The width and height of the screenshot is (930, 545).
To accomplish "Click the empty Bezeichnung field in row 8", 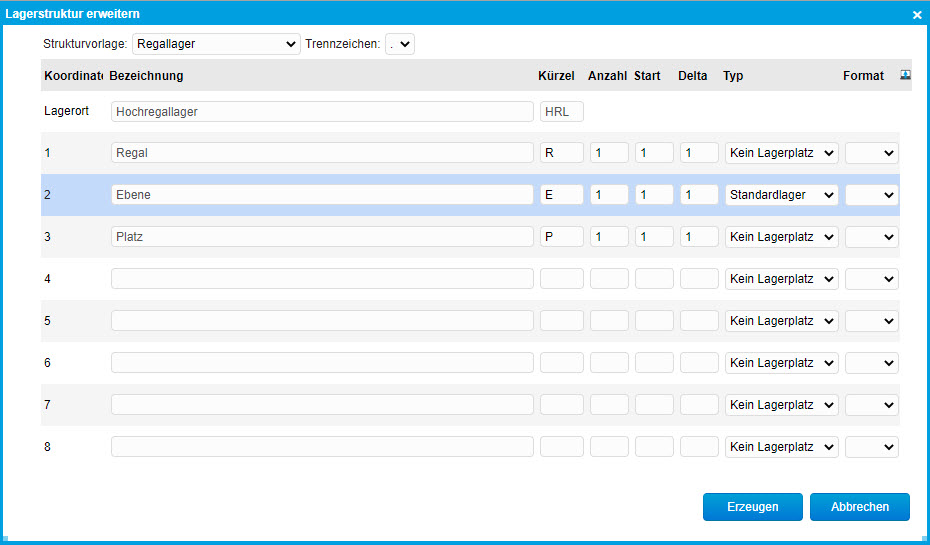I will [322, 447].
